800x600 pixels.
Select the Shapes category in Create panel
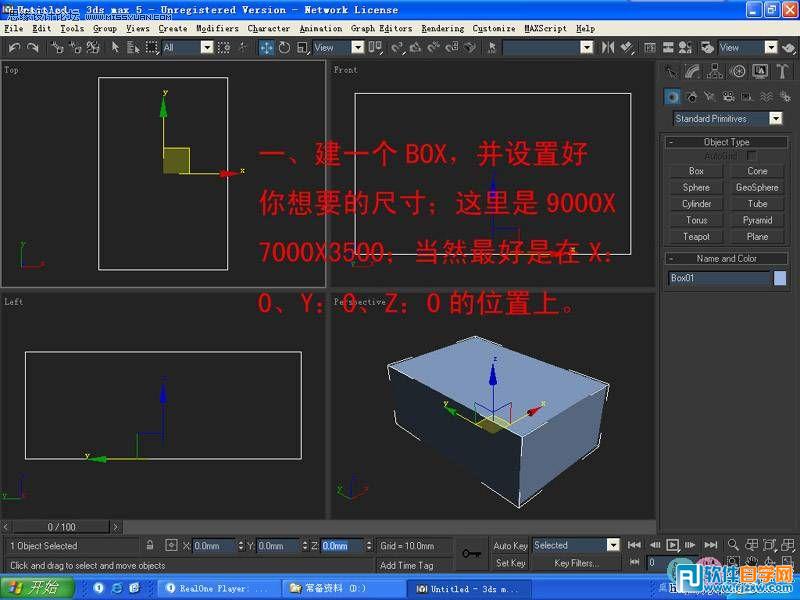[692, 97]
